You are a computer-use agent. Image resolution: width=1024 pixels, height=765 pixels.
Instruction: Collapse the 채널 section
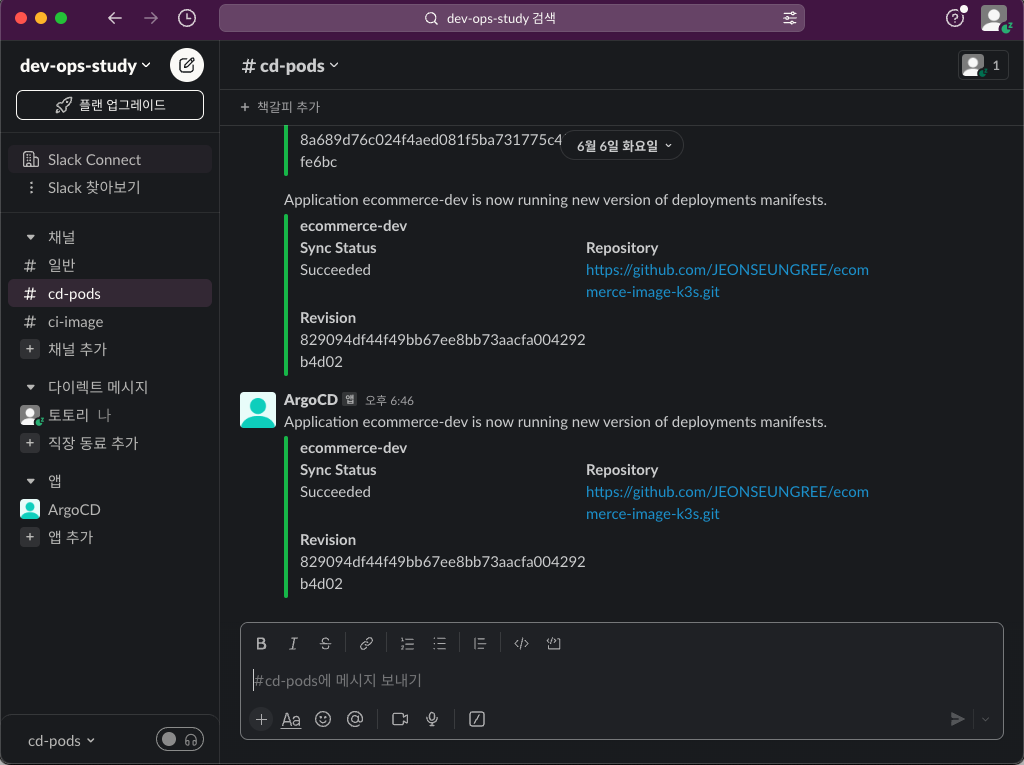tap(30, 237)
